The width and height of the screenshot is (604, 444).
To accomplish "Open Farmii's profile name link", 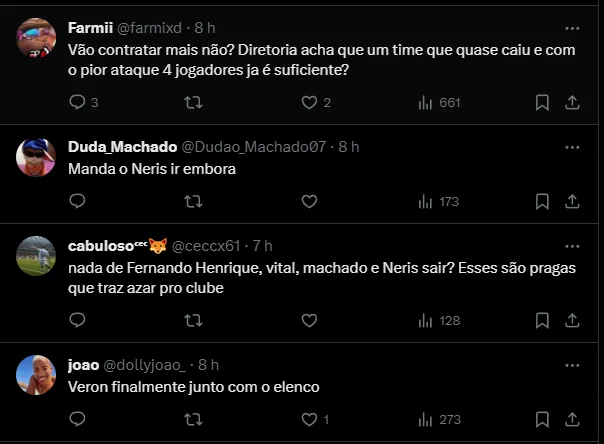I will tap(91, 27).
